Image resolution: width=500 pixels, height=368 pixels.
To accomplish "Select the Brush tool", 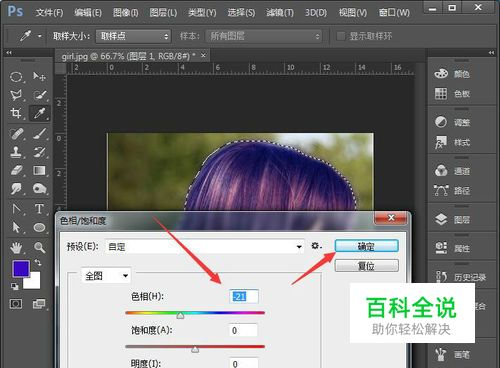I will pos(40,134).
